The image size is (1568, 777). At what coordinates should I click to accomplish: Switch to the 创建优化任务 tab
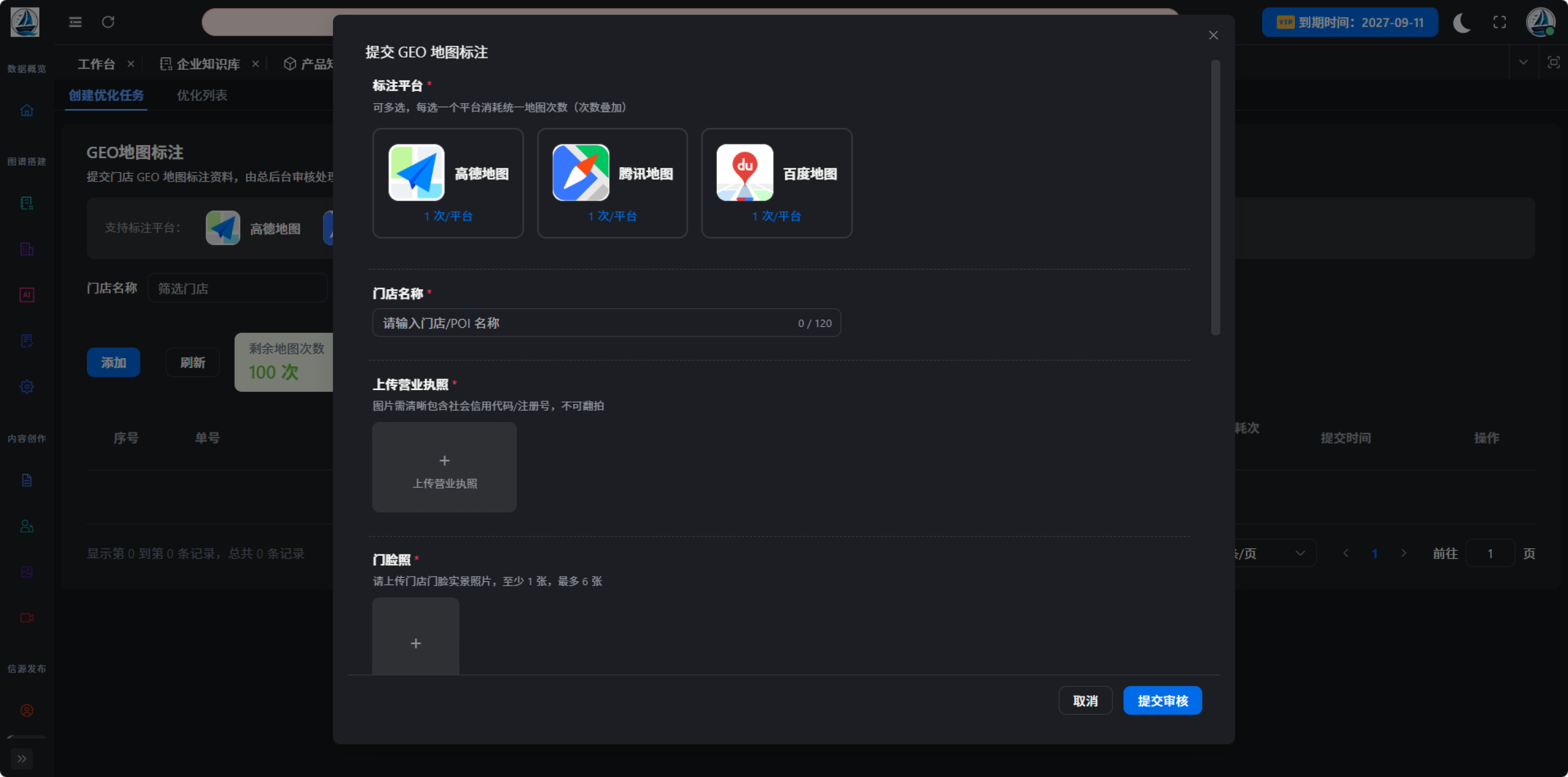(106, 95)
